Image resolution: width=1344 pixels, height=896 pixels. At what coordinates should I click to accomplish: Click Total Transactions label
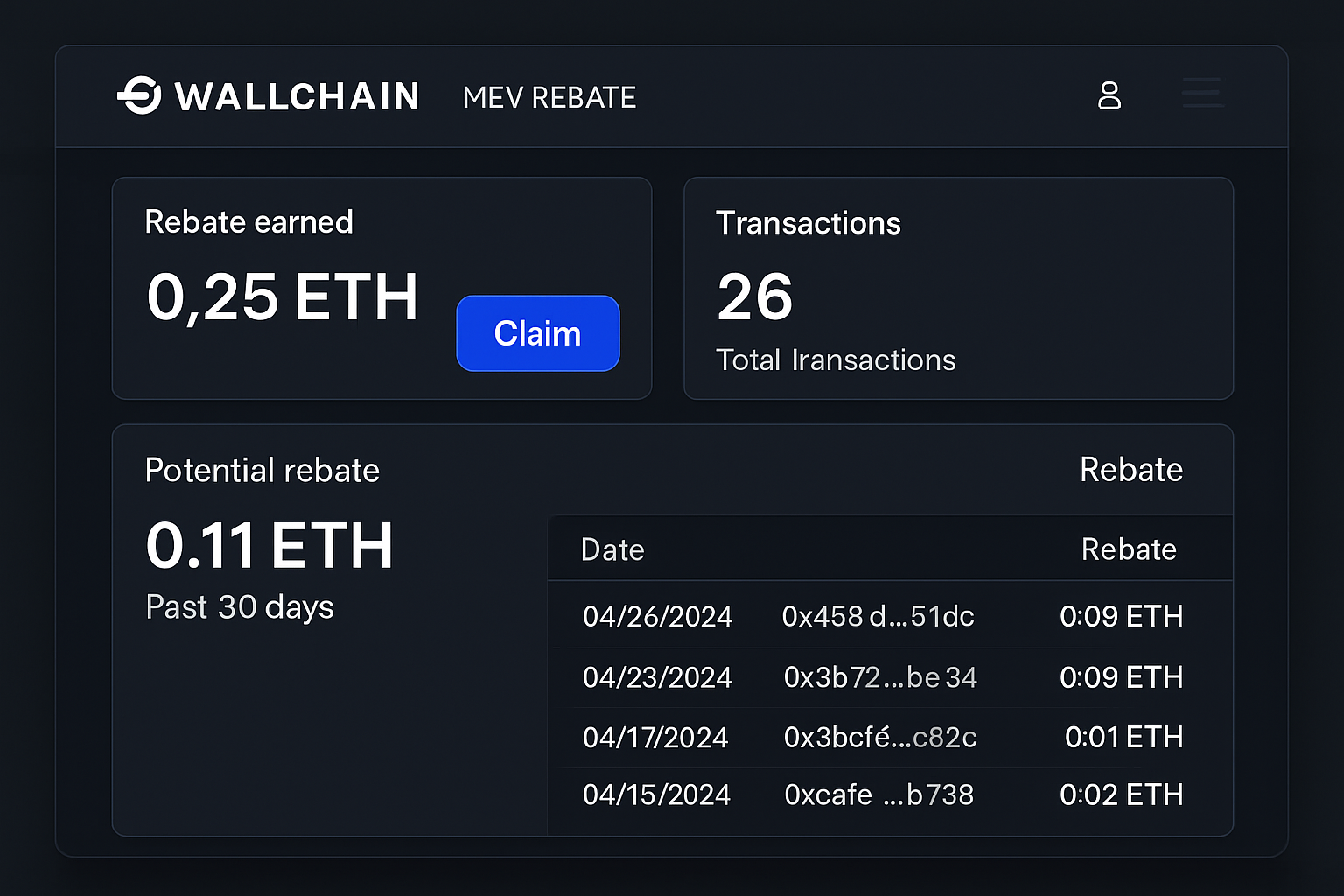point(836,360)
